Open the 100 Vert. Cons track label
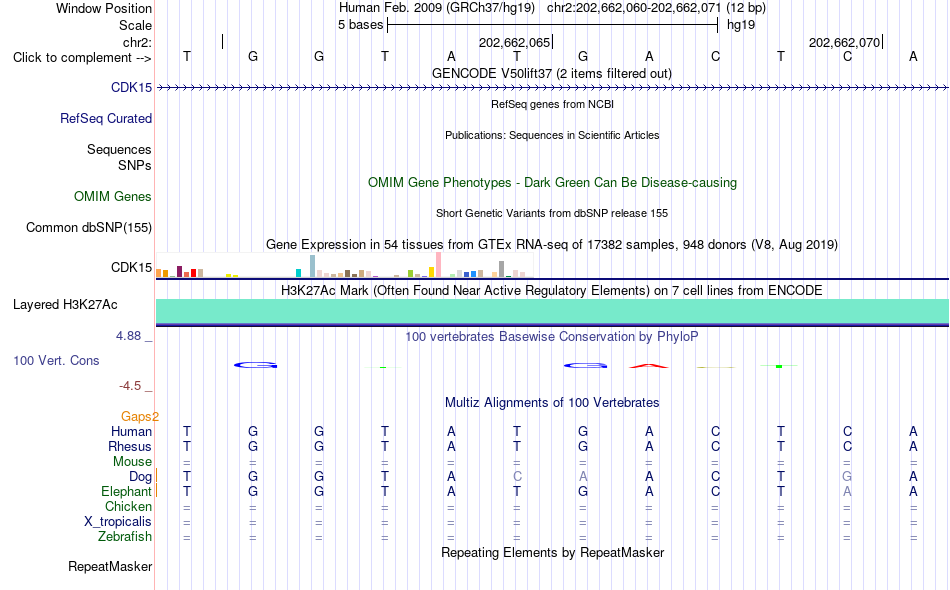950x590 pixels. pyautogui.click(x=56, y=360)
